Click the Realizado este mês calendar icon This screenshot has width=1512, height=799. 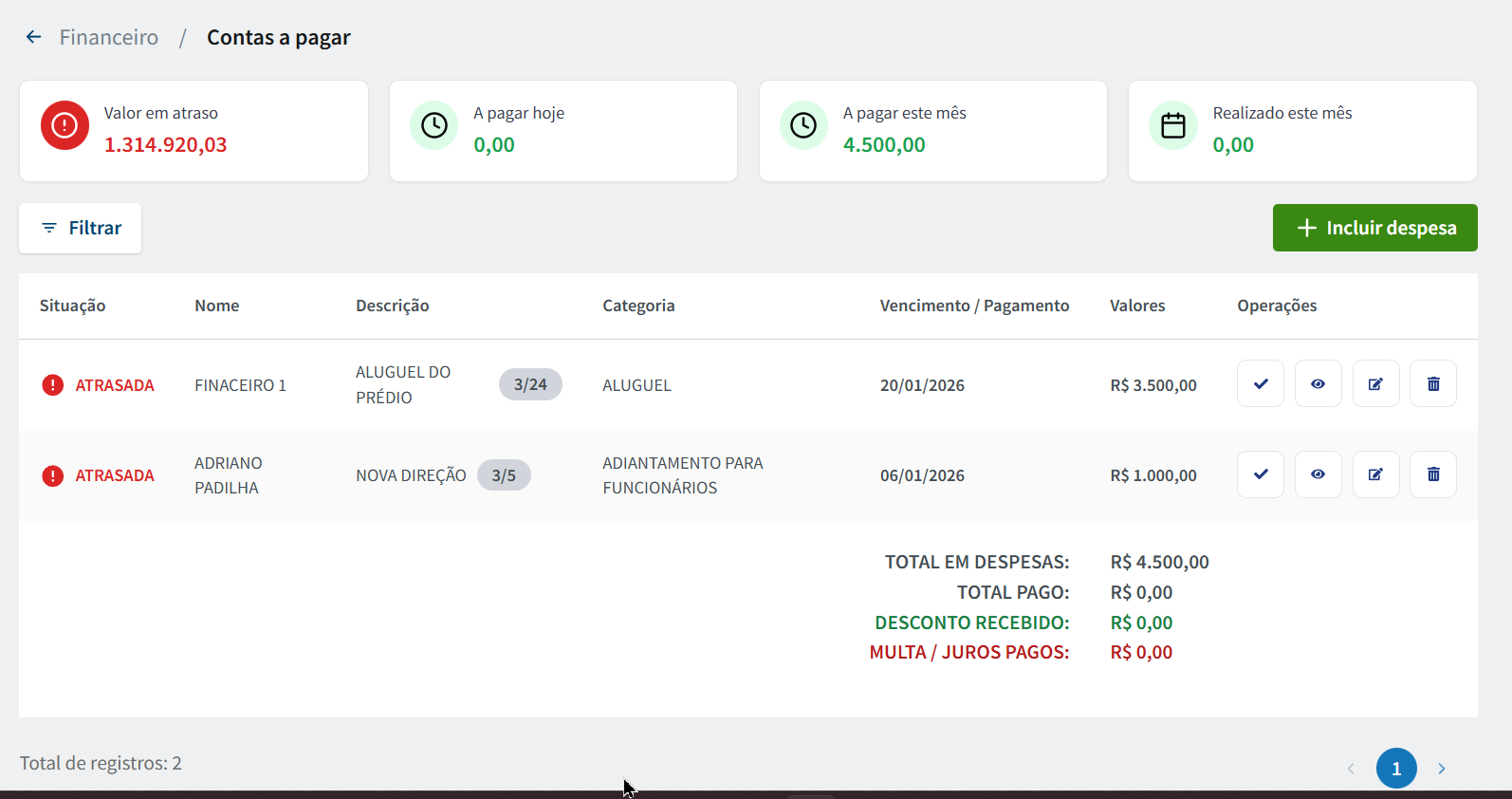(x=1173, y=125)
